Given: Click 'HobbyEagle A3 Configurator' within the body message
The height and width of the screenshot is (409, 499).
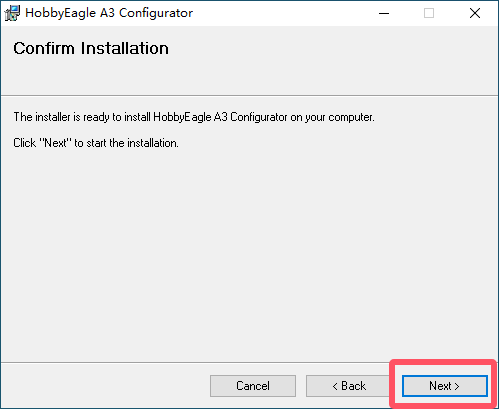Looking at the screenshot, I should click(220, 117).
